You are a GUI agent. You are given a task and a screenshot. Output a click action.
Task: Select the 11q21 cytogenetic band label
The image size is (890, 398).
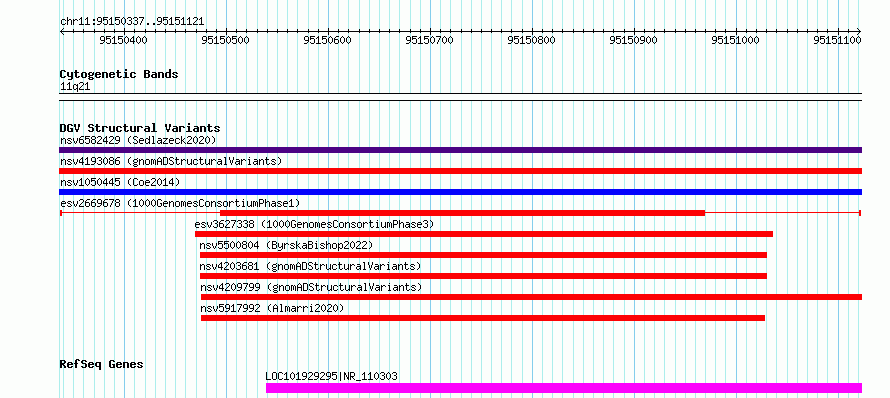click(x=75, y=87)
